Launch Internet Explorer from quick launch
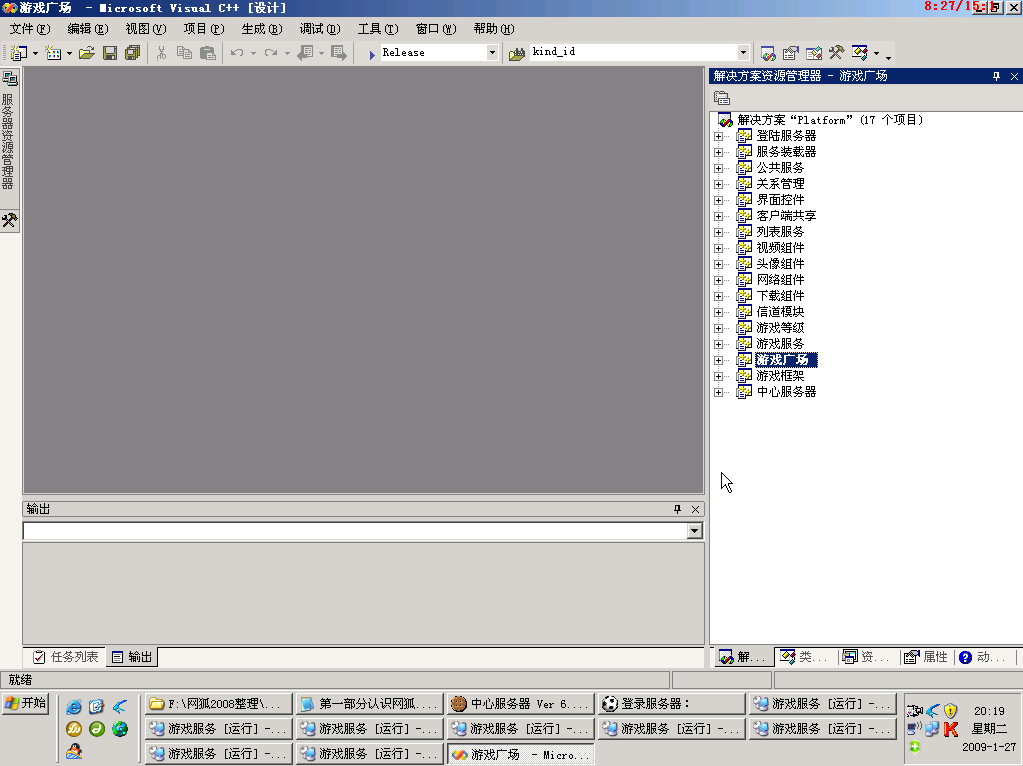This screenshot has width=1023, height=766. pos(74,707)
